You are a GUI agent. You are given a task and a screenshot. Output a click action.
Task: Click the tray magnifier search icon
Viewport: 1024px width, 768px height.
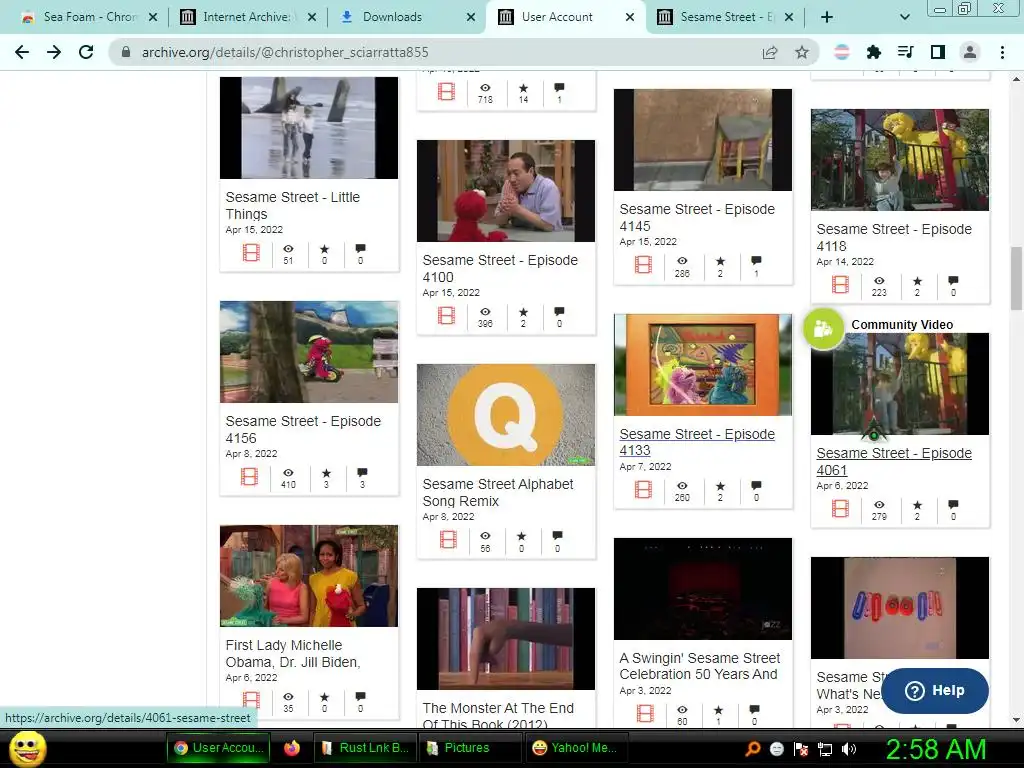coord(753,749)
